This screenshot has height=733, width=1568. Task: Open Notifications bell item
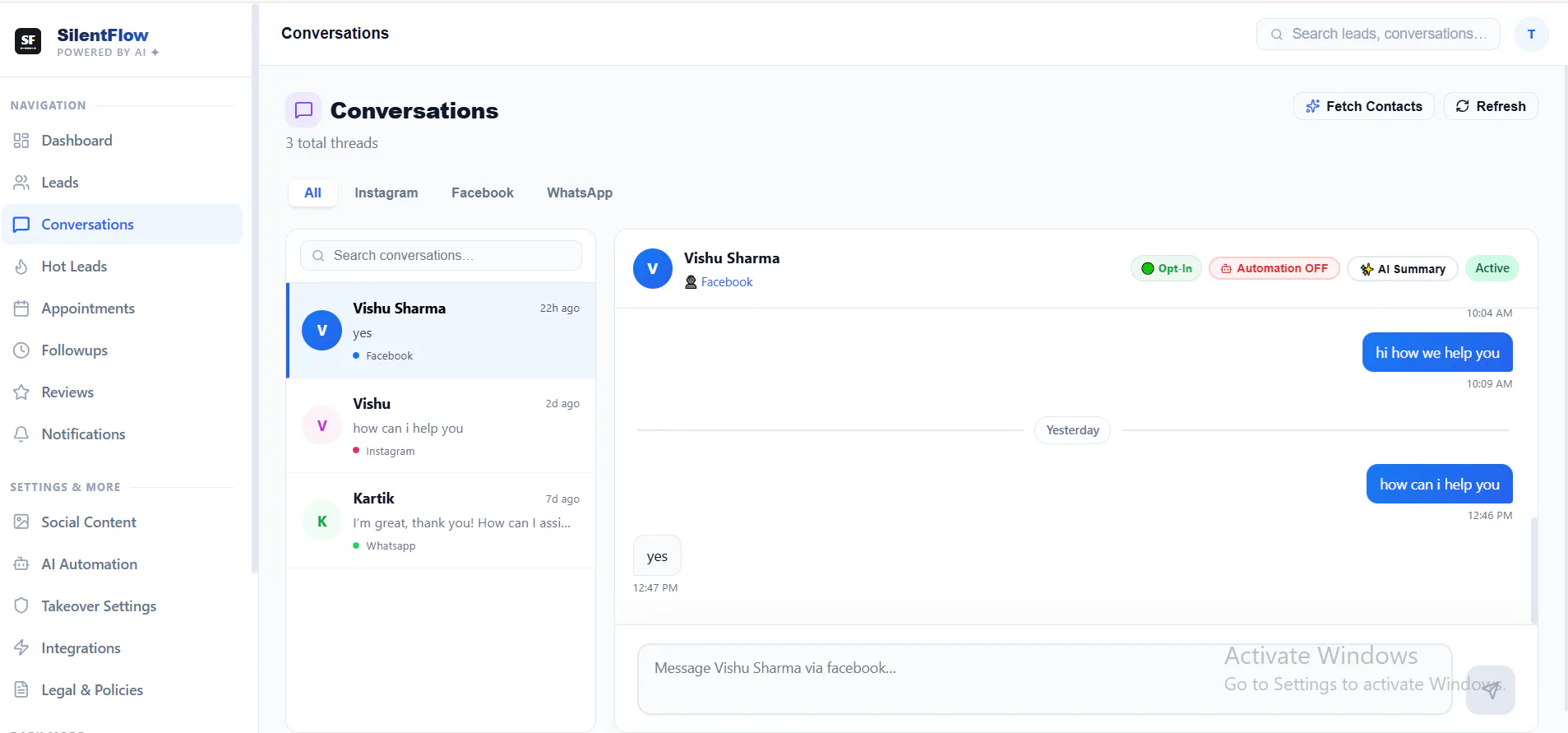pyautogui.click(x=122, y=434)
